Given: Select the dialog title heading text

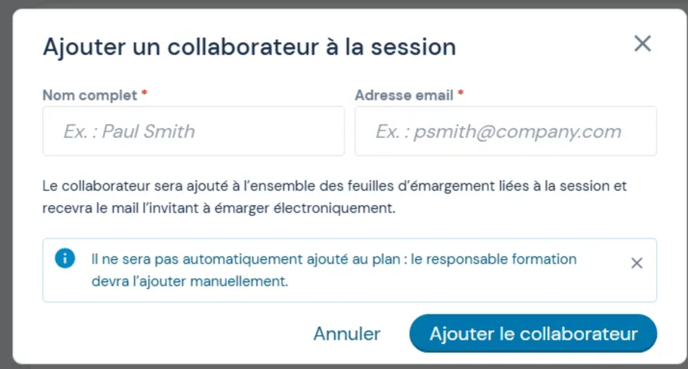Looking at the screenshot, I should (x=249, y=47).
